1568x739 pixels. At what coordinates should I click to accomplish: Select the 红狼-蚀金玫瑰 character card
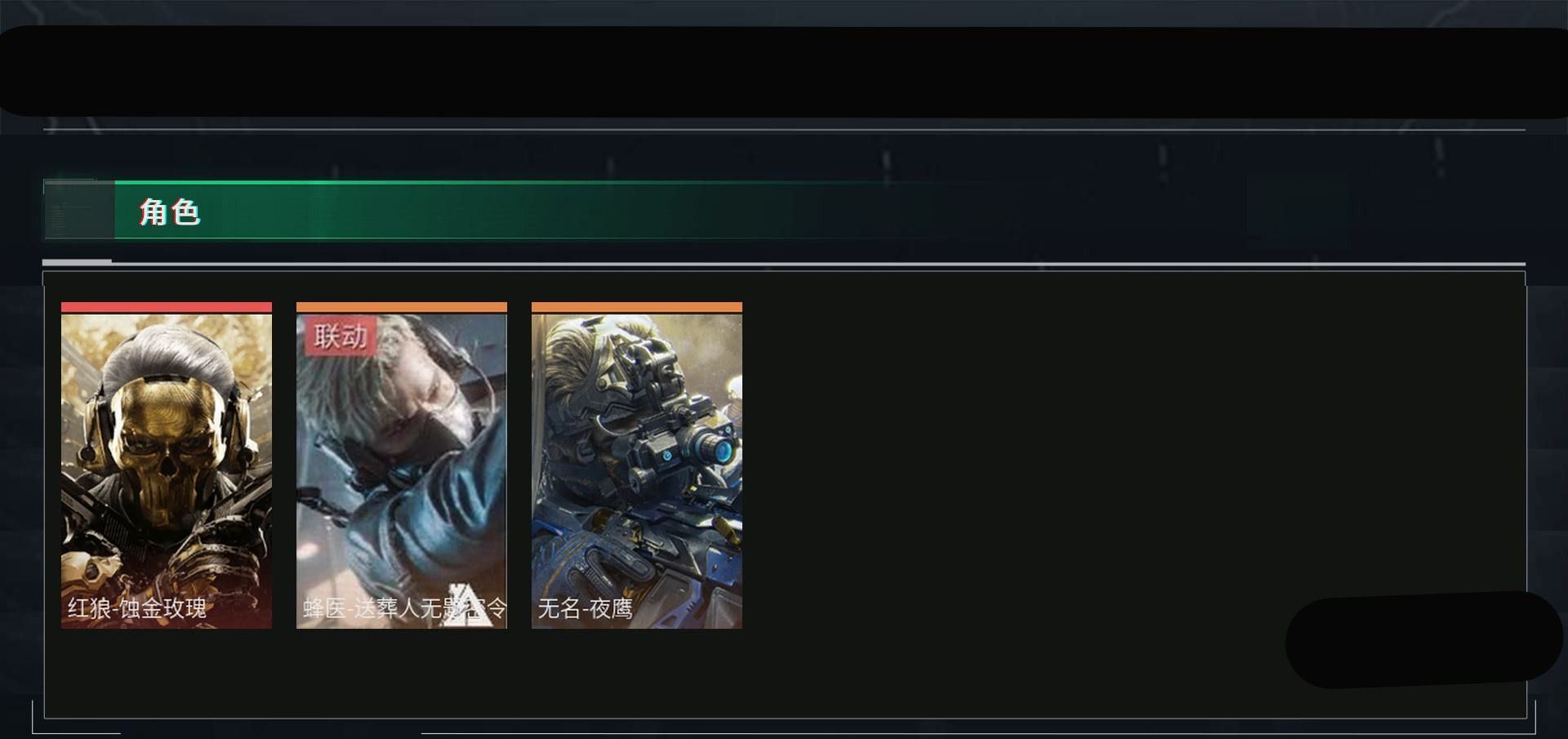point(167,465)
